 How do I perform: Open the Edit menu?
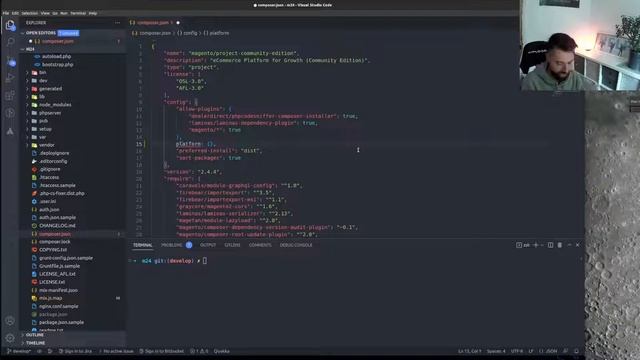pyautogui.click(x=15, y=13)
